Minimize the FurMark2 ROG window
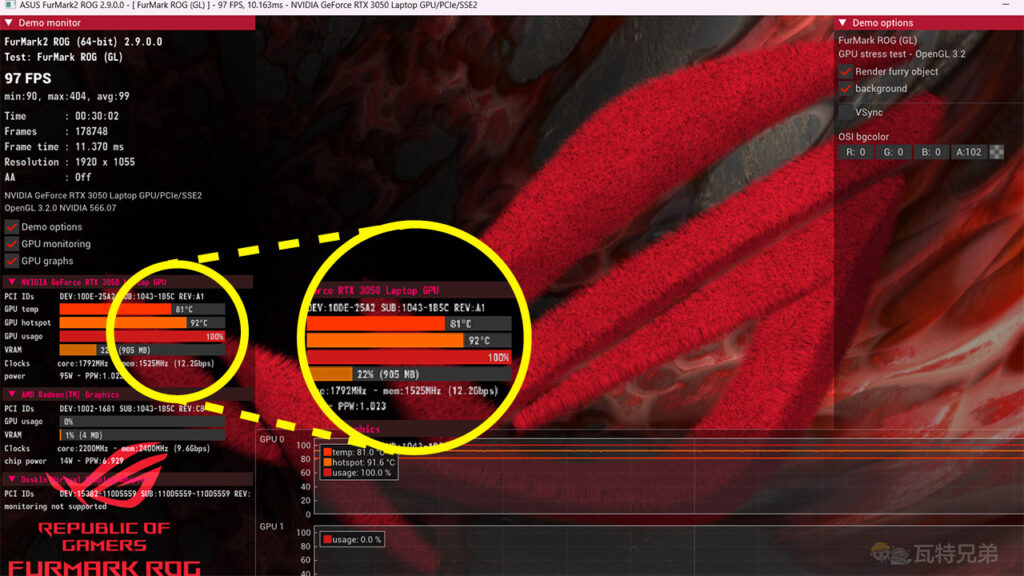The height and width of the screenshot is (576, 1024). click(1005, 5)
